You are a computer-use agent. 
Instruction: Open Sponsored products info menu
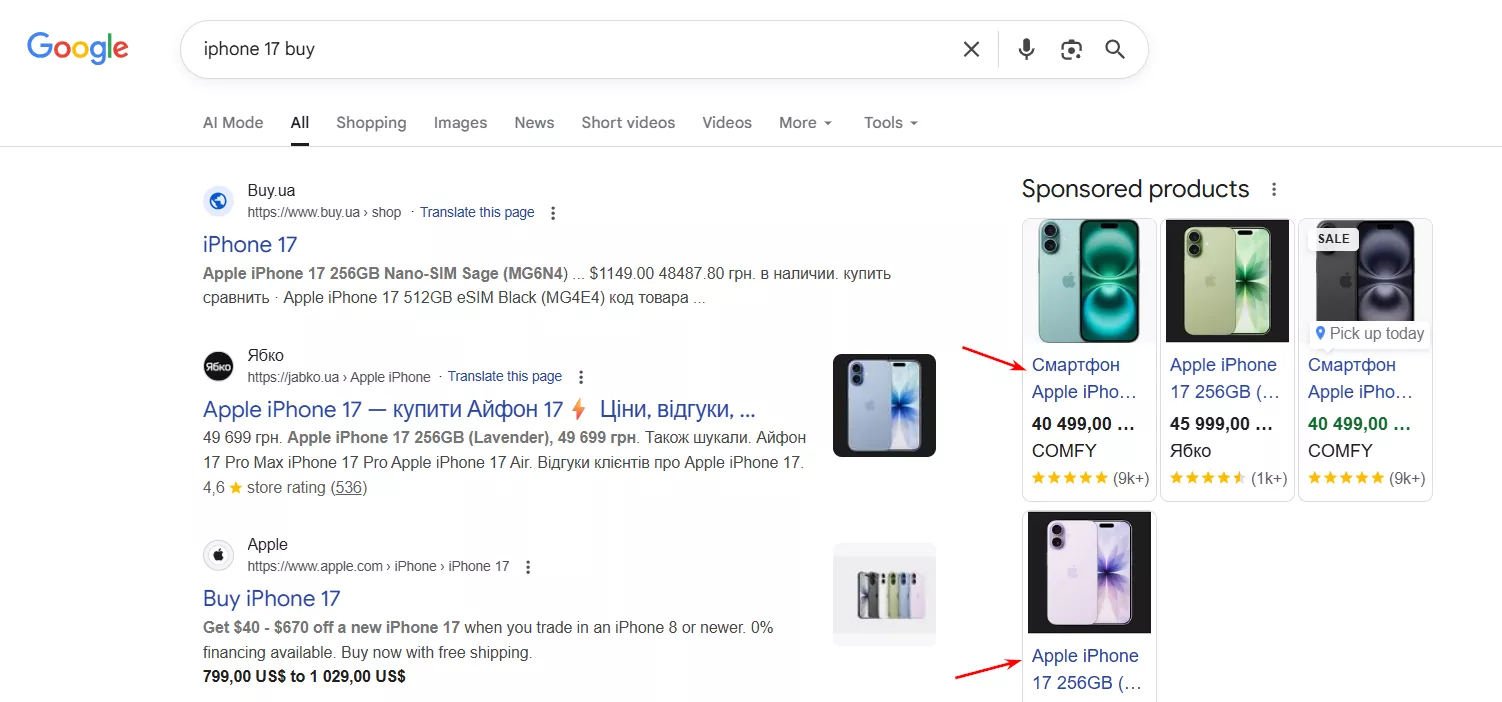(1274, 189)
